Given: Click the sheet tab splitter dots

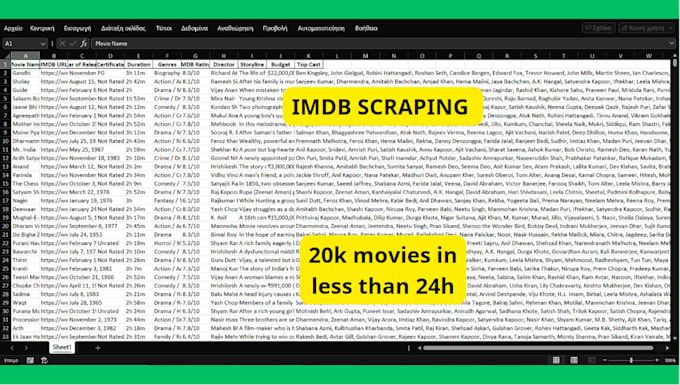Looking at the screenshot, I should point(409,348).
